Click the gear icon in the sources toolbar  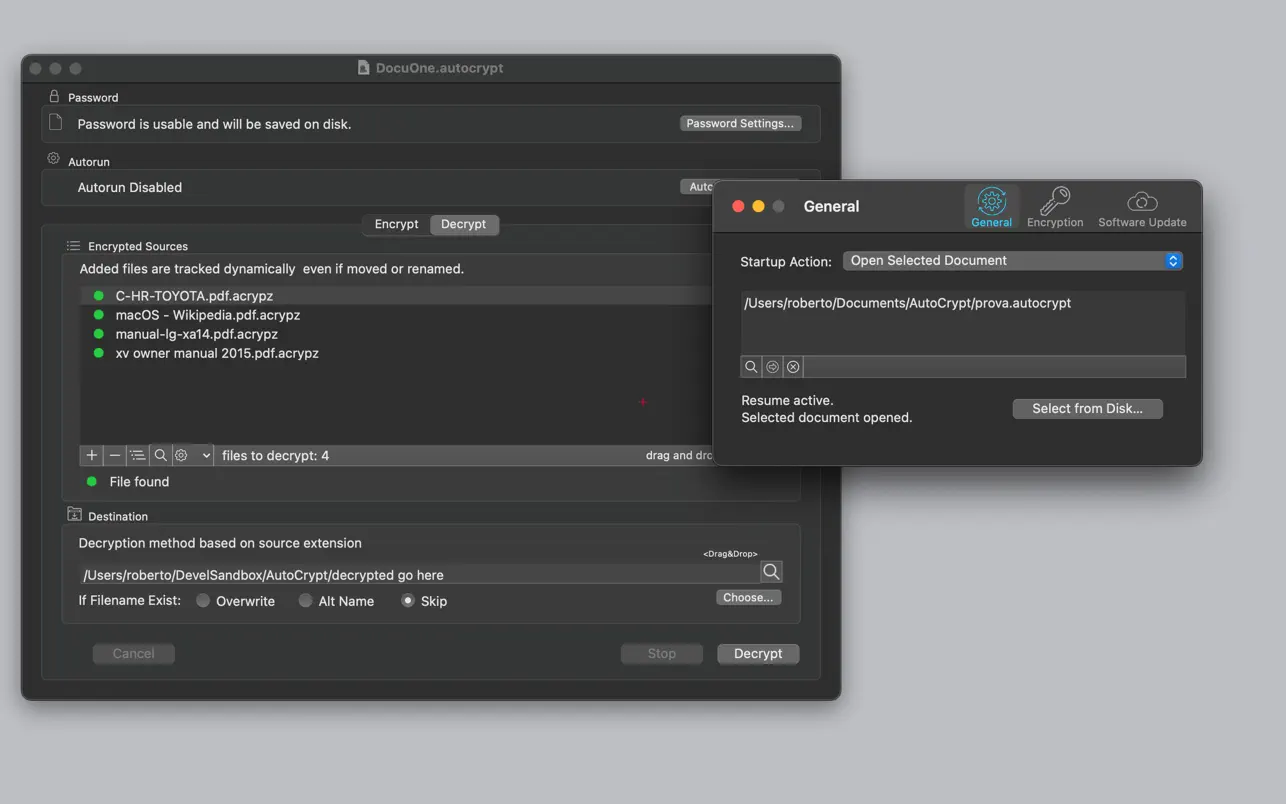pyautogui.click(x=182, y=455)
